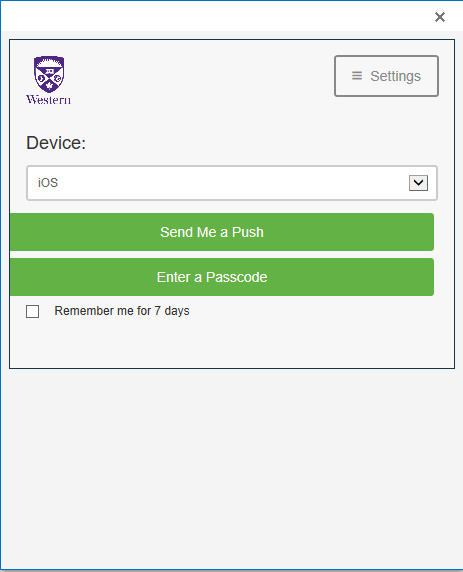Viewport: 463px width, 572px height.
Task: Expand the Device dropdown showing iOS
Action: [x=232, y=183]
